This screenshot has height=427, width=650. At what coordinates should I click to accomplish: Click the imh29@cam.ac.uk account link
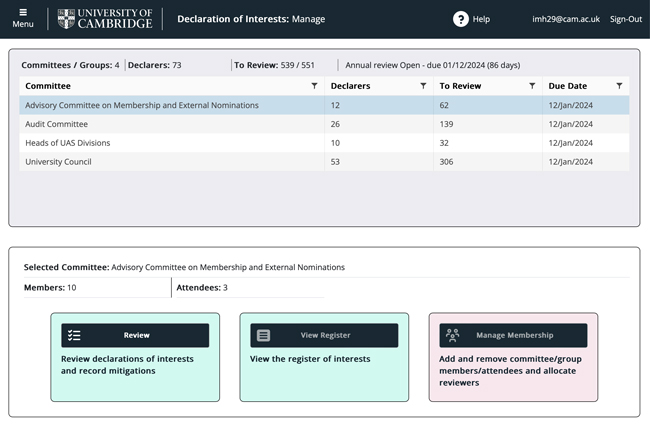tap(566, 19)
